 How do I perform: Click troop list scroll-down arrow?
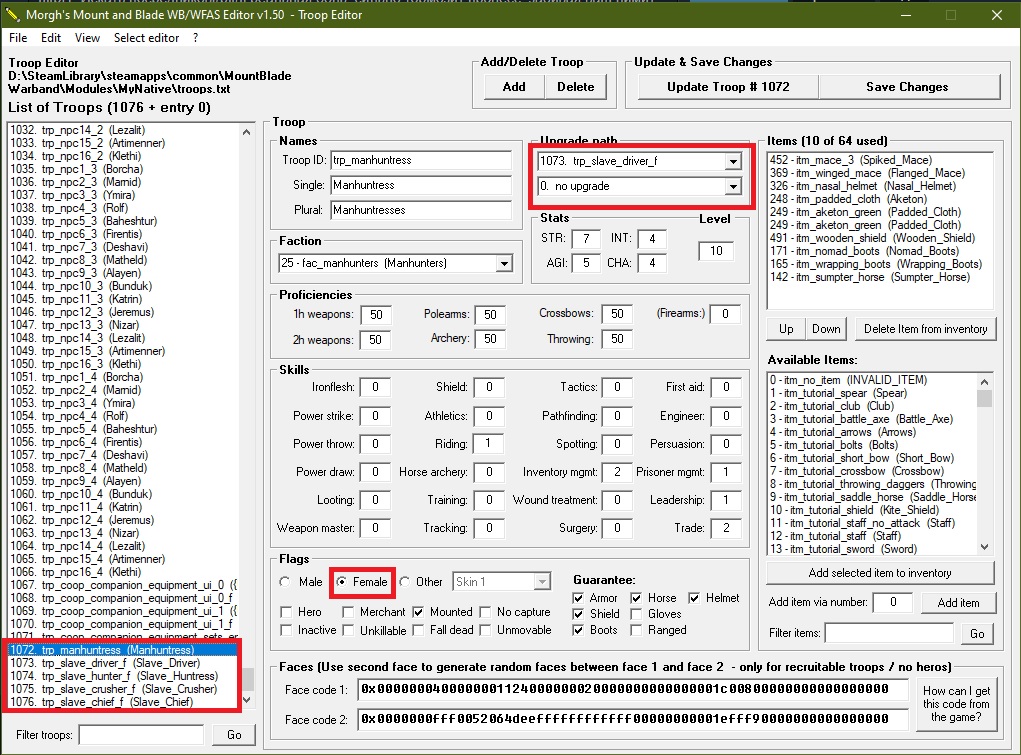coord(246,700)
